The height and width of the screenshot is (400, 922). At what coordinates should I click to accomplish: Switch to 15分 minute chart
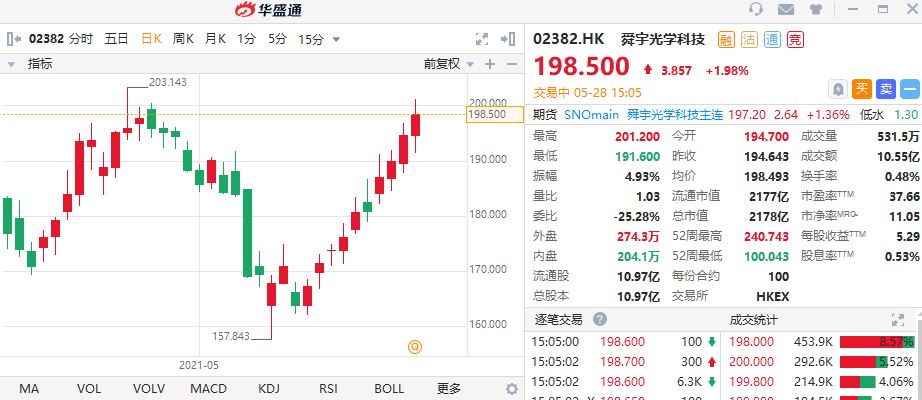click(x=310, y=39)
